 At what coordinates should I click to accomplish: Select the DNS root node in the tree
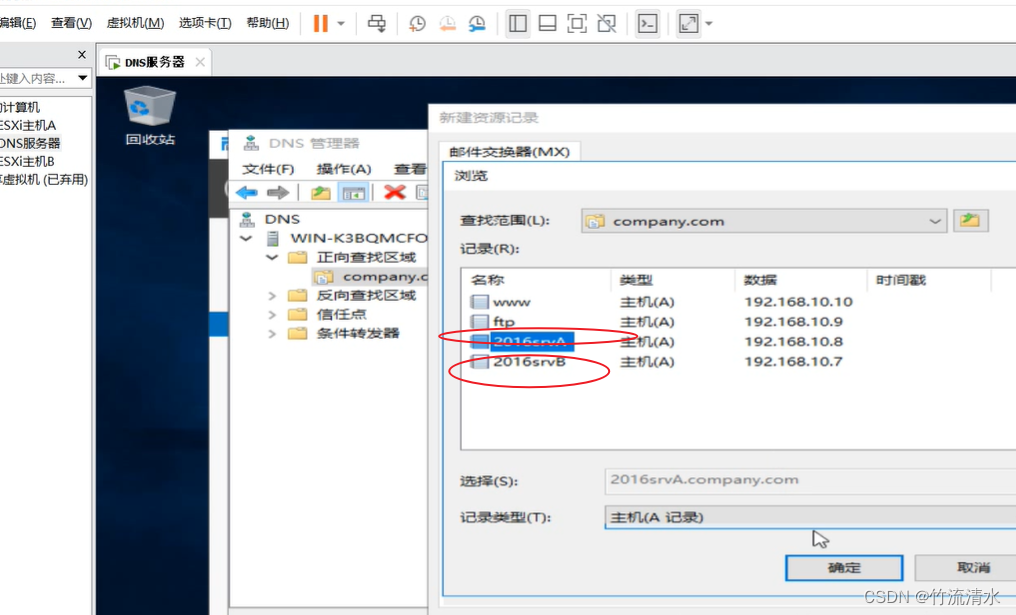coord(282,219)
